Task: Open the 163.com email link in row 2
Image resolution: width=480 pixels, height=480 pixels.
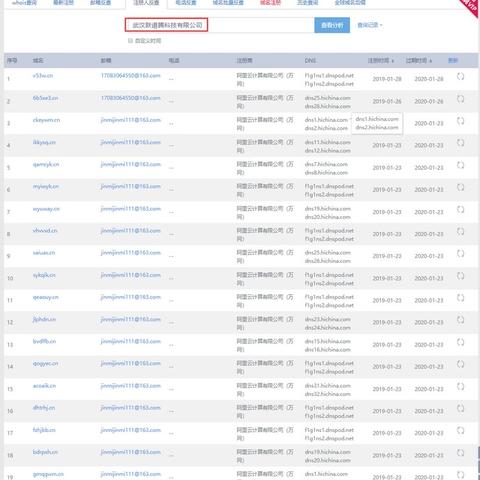Action: 131,98
